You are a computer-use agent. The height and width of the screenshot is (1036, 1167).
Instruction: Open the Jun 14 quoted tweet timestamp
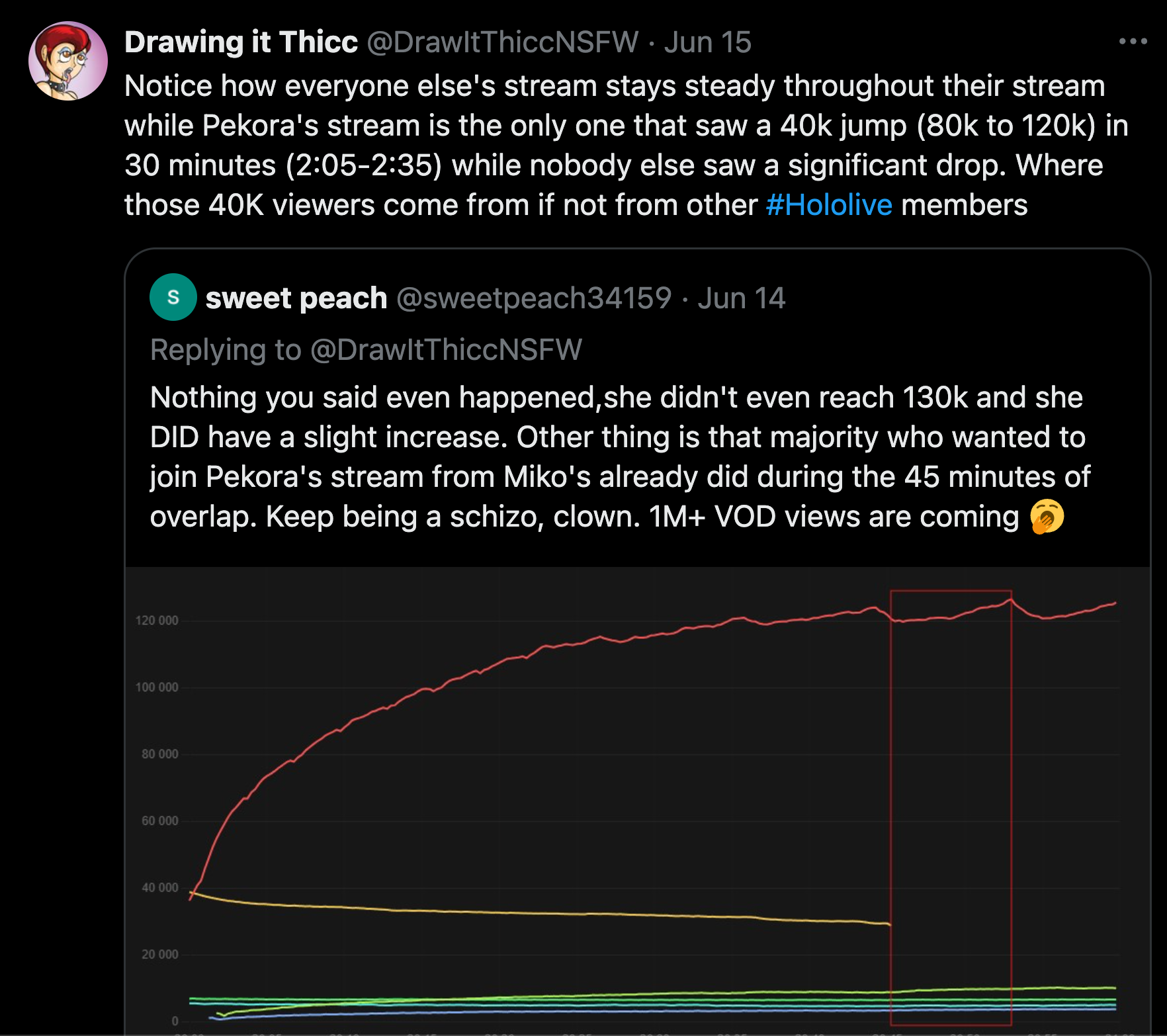[x=741, y=298]
